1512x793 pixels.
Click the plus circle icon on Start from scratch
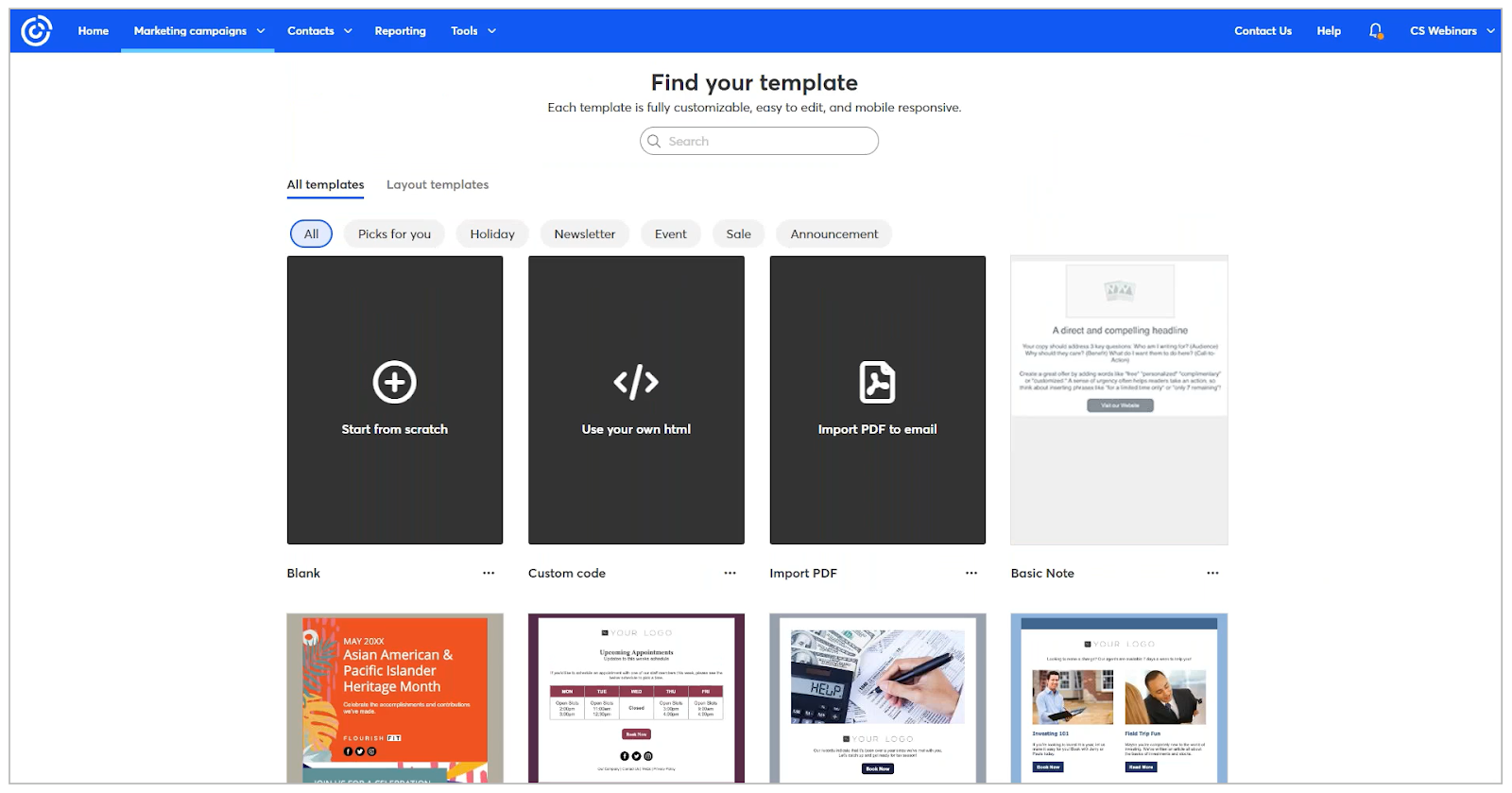pos(395,382)
